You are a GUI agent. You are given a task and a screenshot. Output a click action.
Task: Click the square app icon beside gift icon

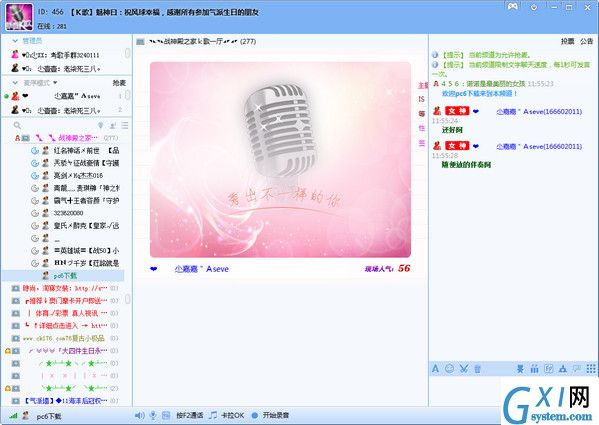point(549,368)
